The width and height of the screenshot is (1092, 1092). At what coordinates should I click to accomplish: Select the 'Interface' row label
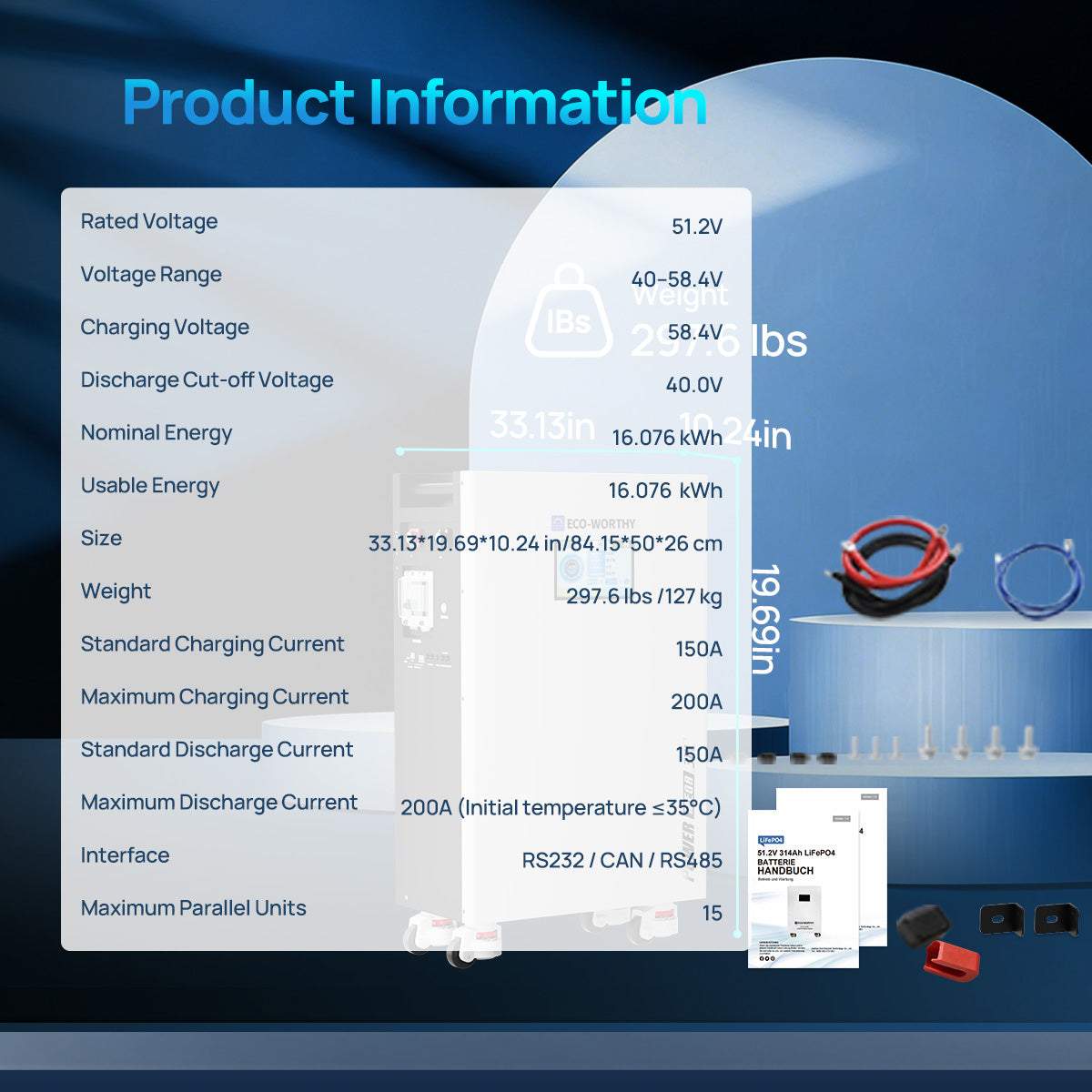[x=126, y=855]
